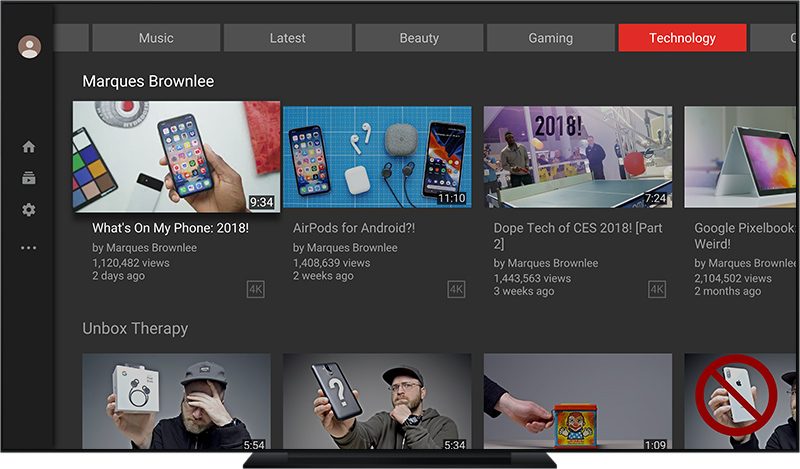The image size is (800, 469).
Task: Click the 11:10 duration badge
Action: [452, 198]
